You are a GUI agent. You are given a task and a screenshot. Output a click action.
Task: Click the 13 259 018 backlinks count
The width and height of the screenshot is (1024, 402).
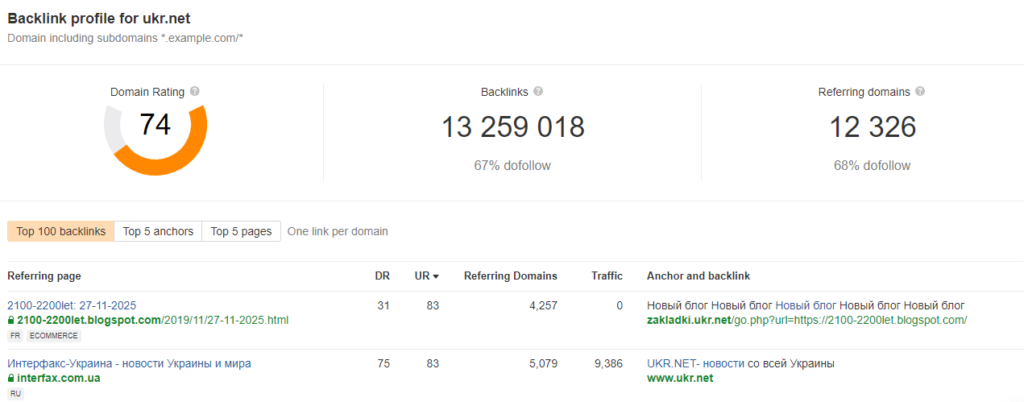[x=513, y=127]
